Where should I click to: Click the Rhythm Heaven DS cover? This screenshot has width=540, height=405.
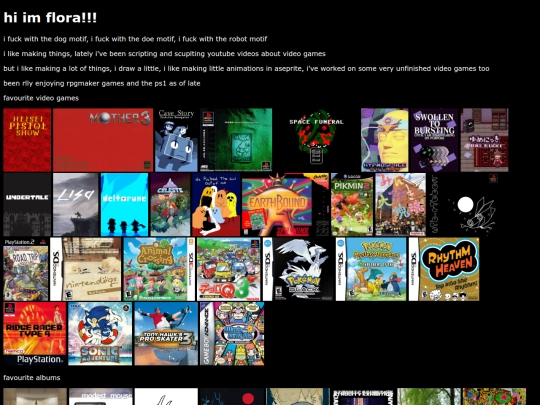pos(444,269)
